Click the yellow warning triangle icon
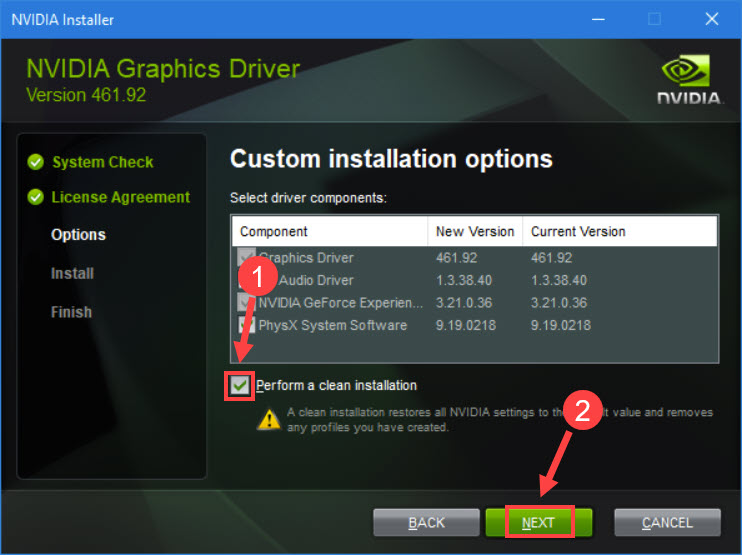 click(x=268, y=418)
